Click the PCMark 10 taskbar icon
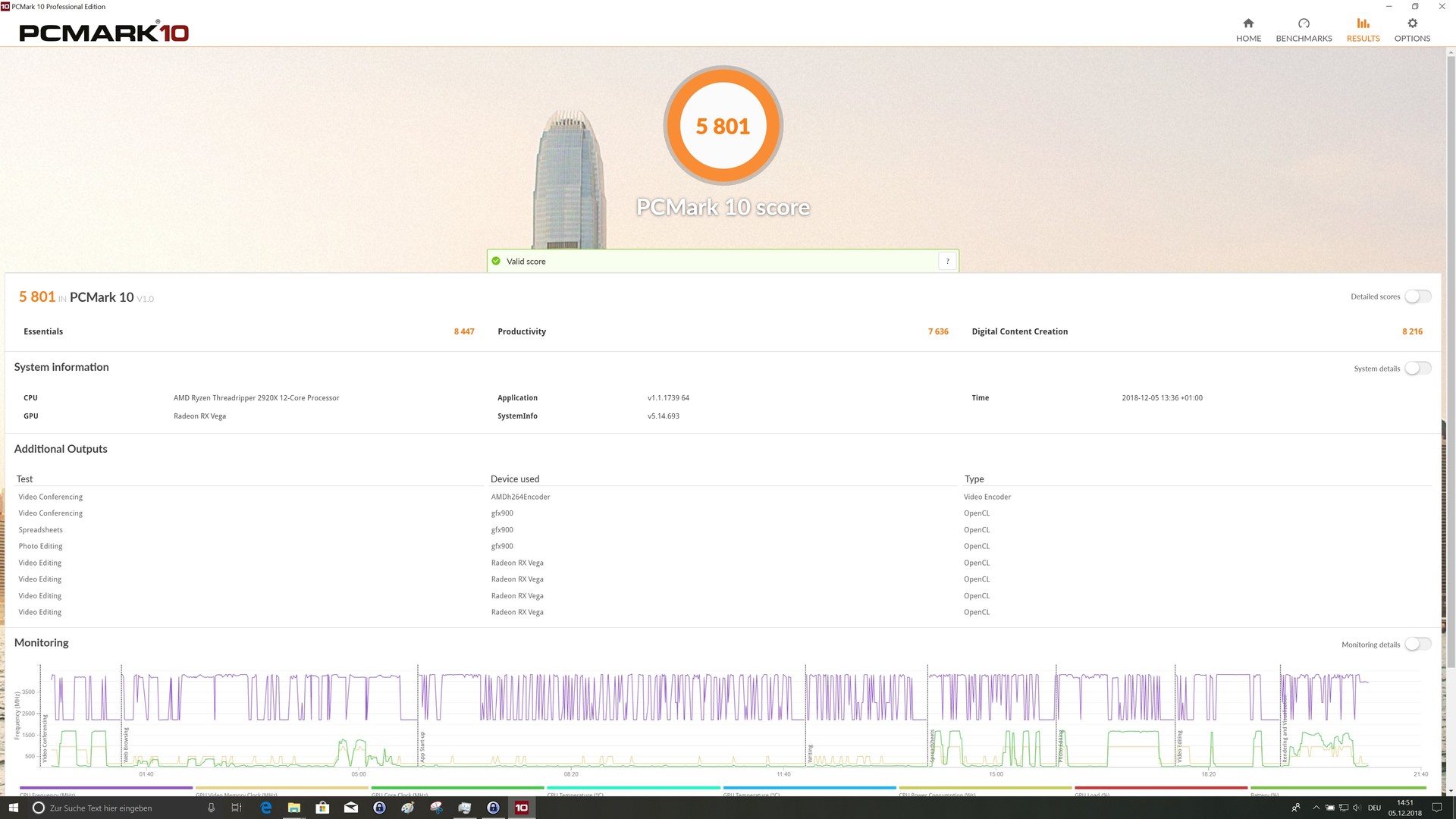The height and width of the screenshot is (819, 1456). [522, 808]
